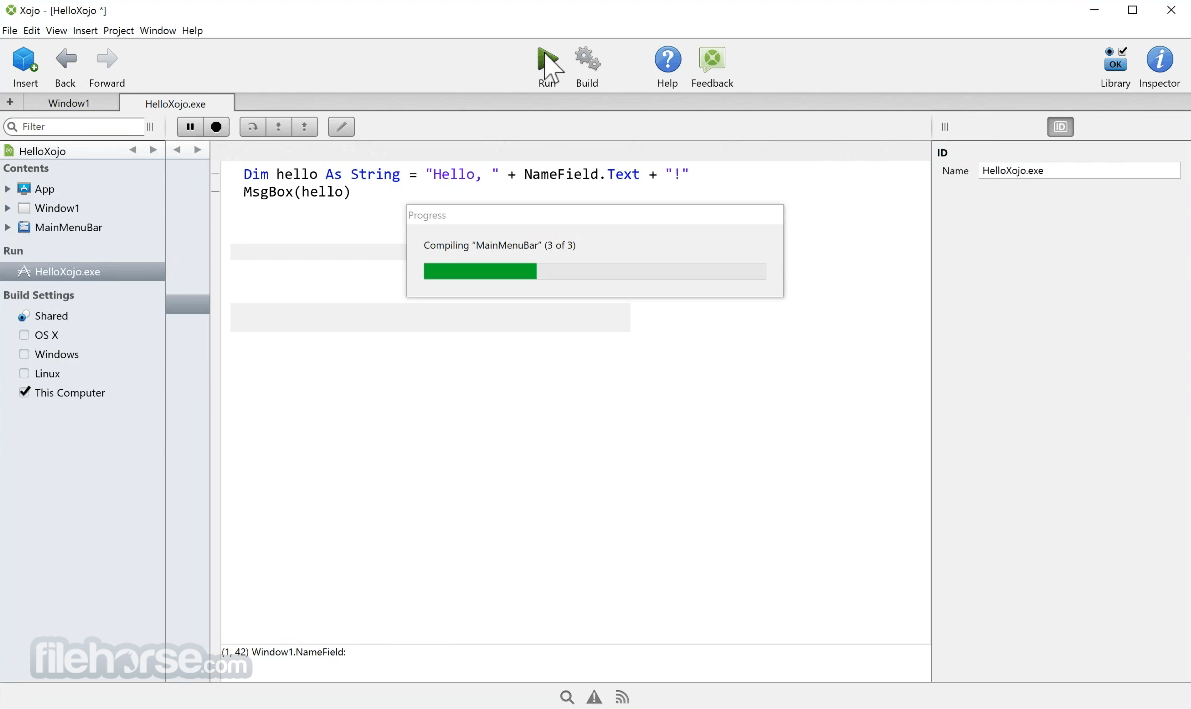The image size is (1191, 709).
Task: Pause the debugger
Action: pyautogui.click(x=190, y=127)
